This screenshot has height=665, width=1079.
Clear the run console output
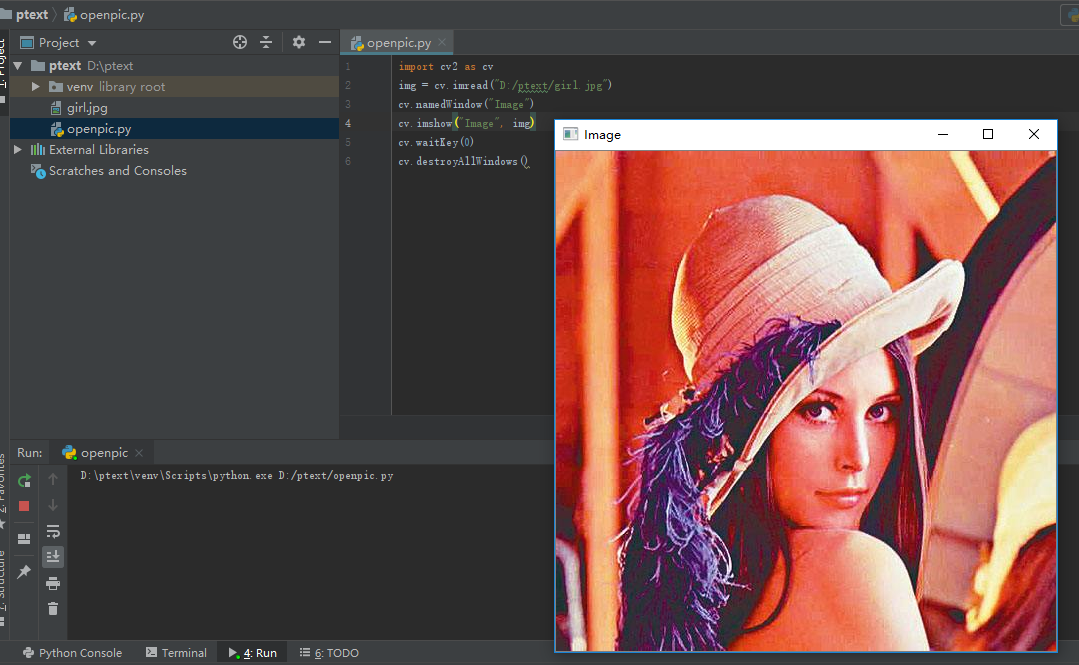[x=52, y=608]
